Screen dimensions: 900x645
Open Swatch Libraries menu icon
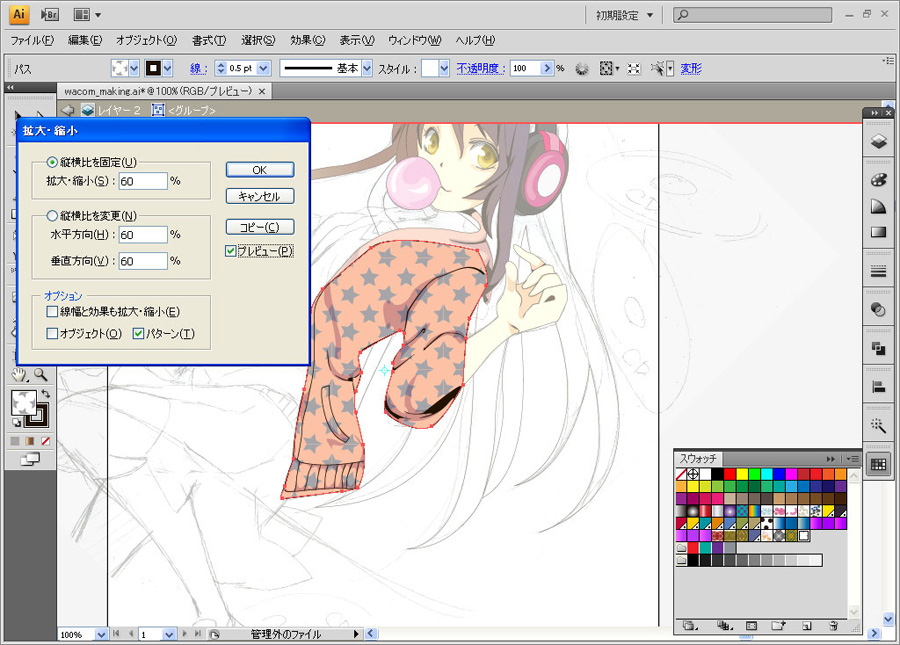pyautogui.click(x=690, y=626)
